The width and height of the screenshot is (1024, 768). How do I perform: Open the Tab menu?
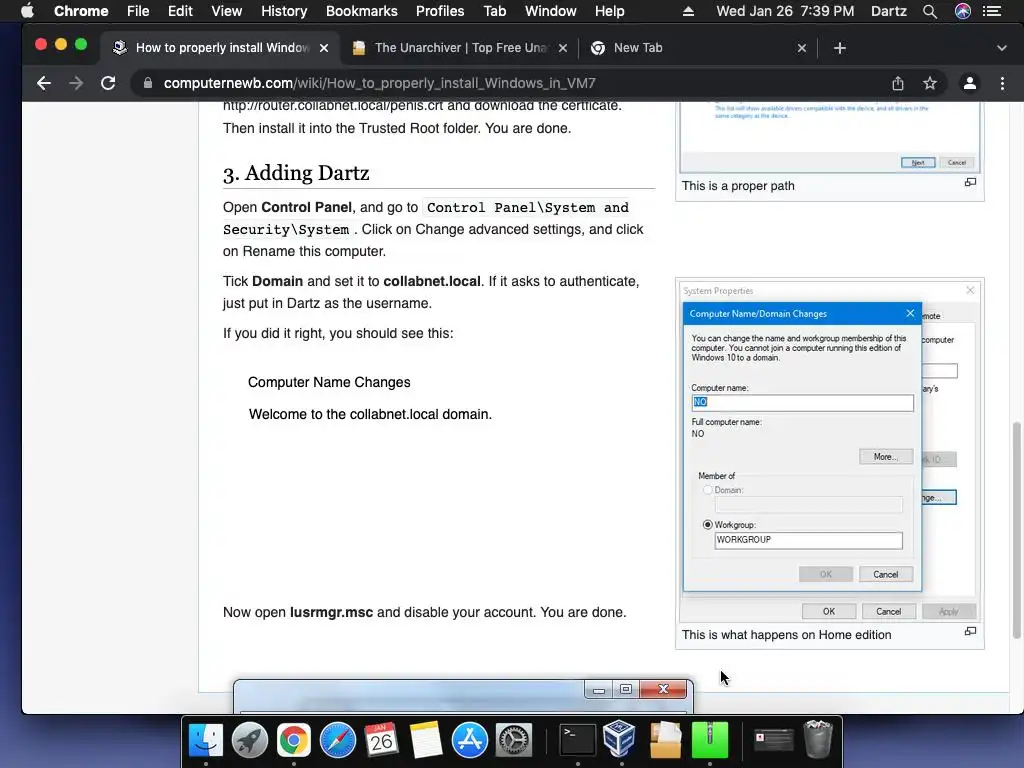pyautogui.click(x=494, y=11)
